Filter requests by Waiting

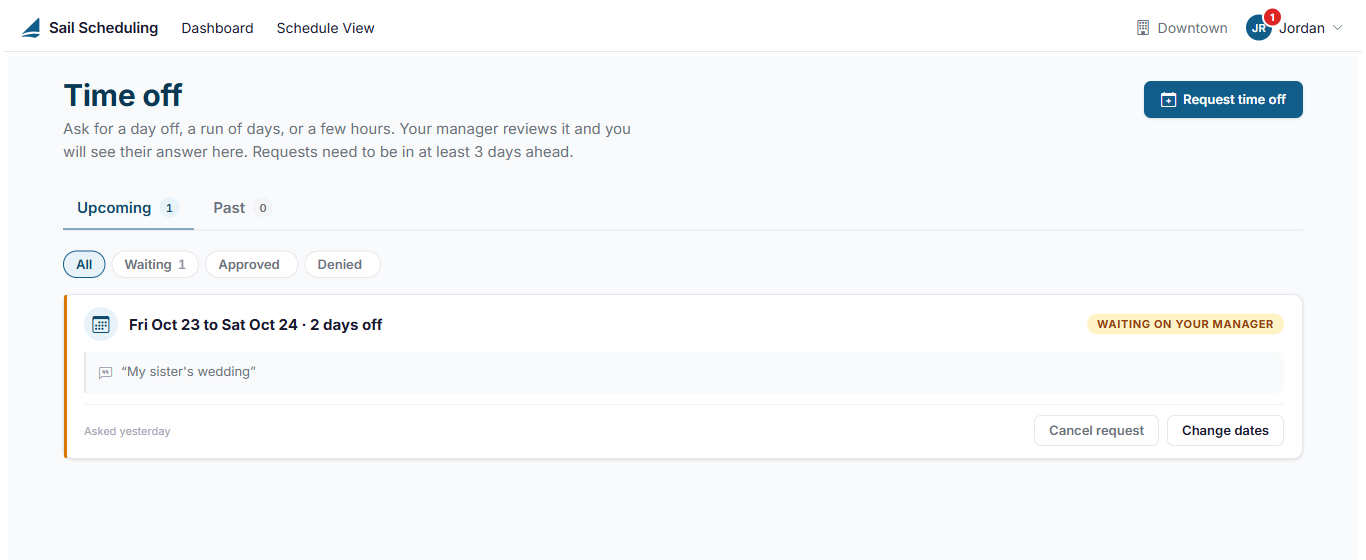pos(155,264)
